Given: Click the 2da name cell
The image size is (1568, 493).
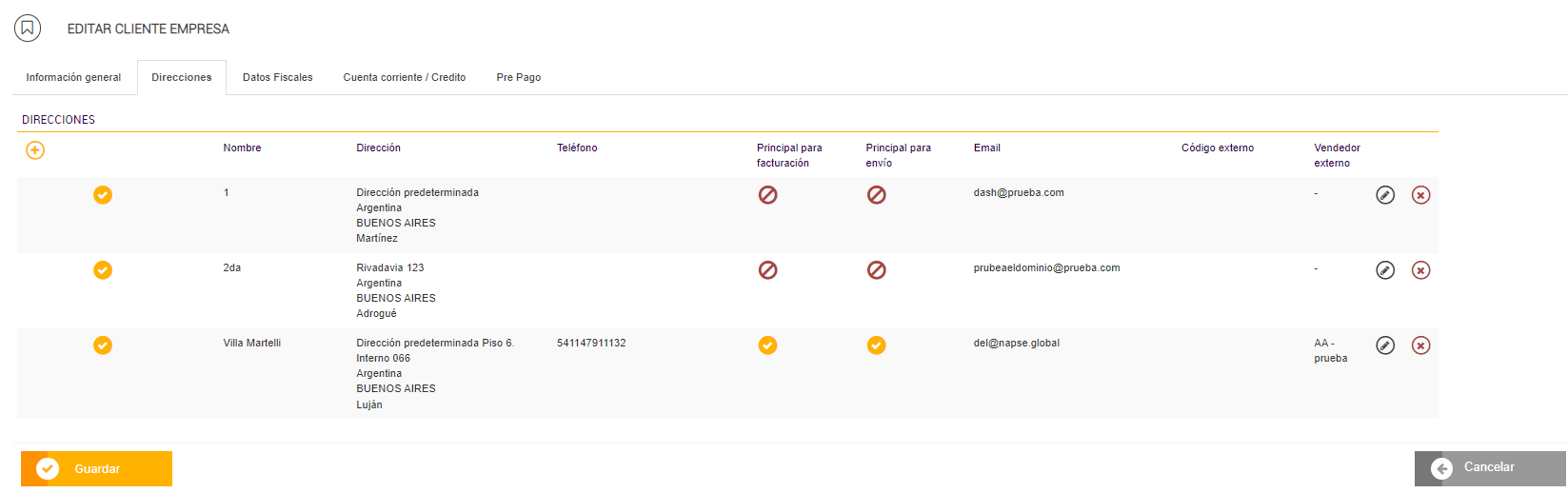Looking at the screenshot, I should [232, 267].
